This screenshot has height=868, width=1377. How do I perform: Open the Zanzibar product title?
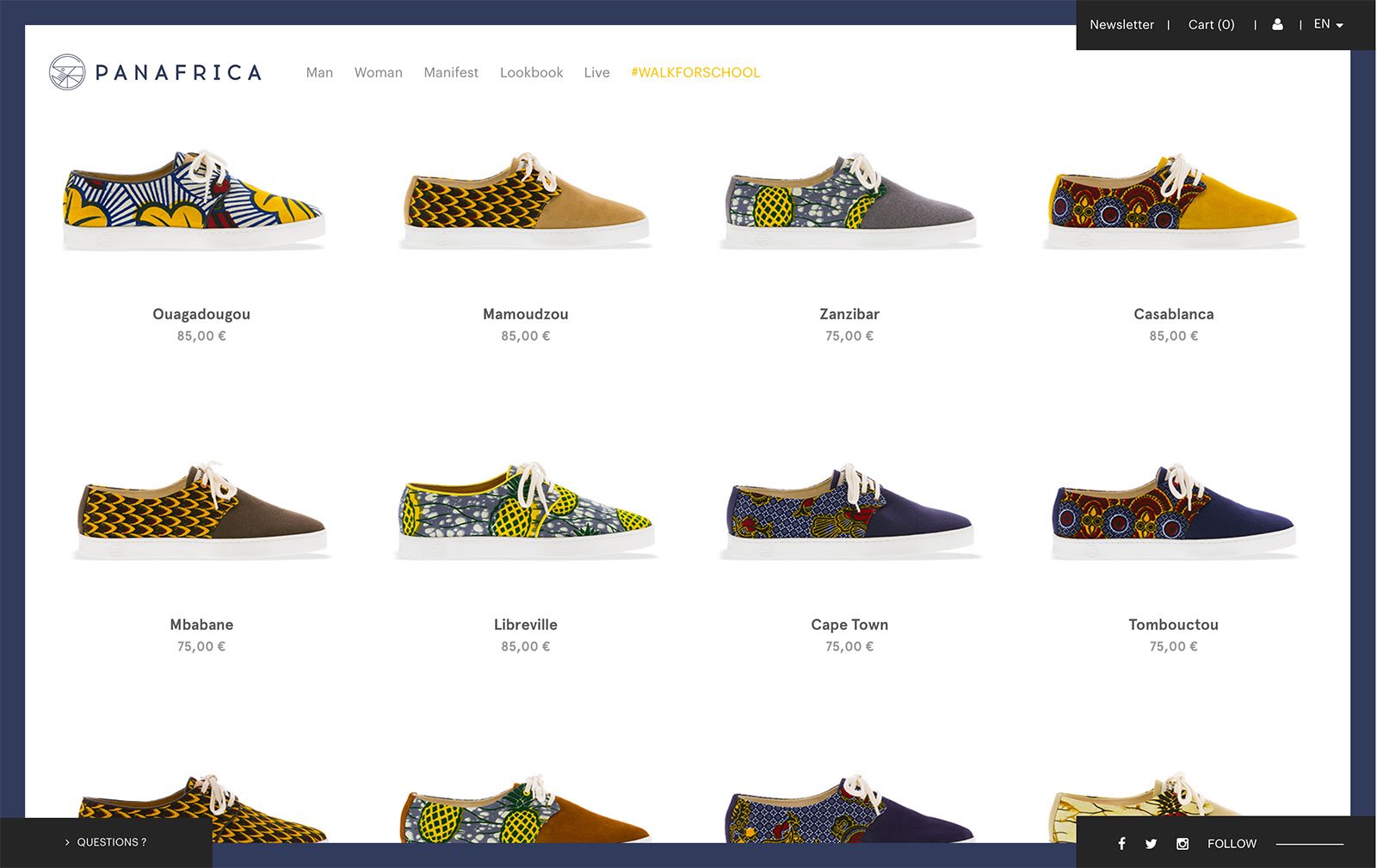point(849,314)
